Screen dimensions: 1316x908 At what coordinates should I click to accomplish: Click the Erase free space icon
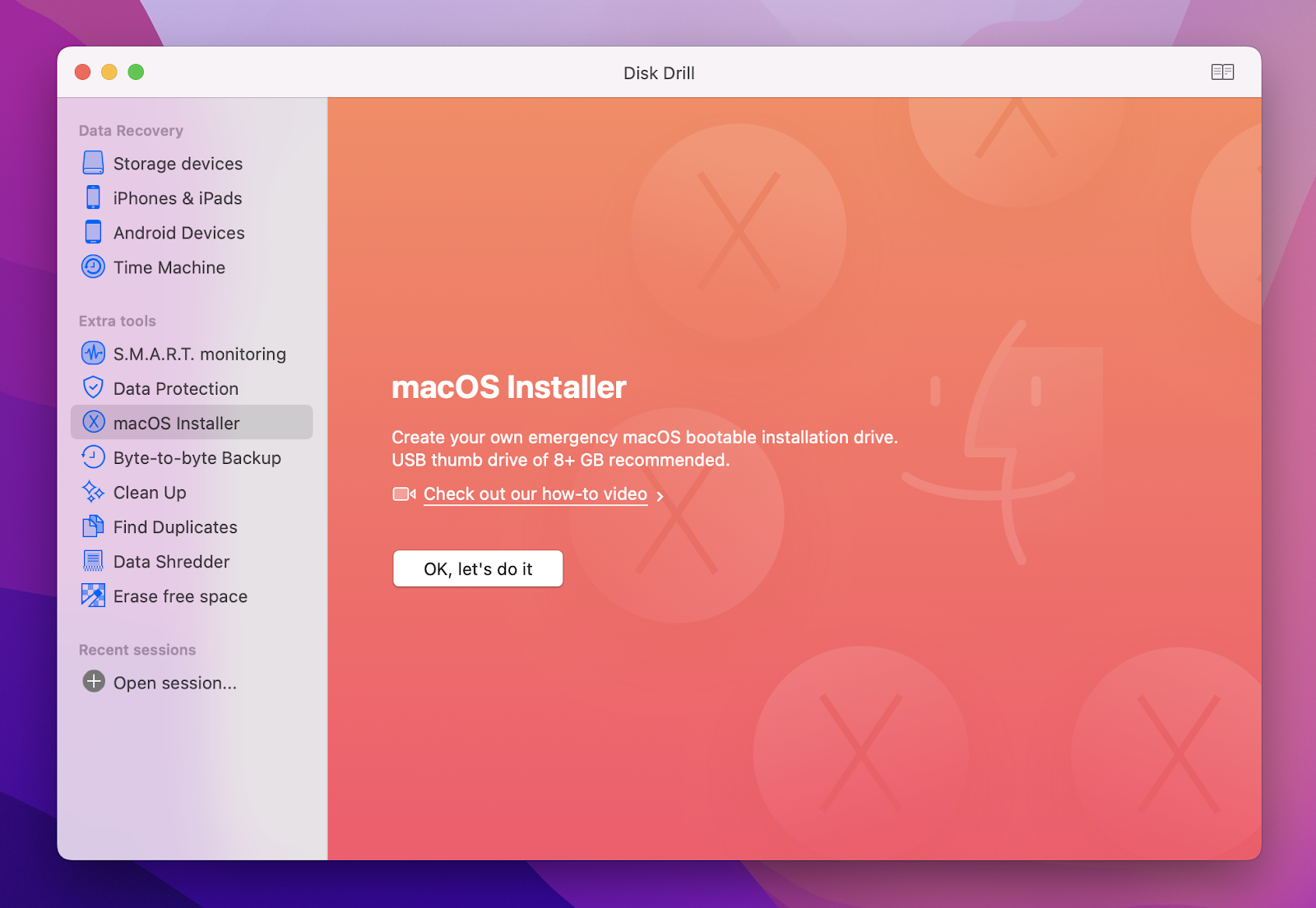pyautogui.click(x=93, y=595)
